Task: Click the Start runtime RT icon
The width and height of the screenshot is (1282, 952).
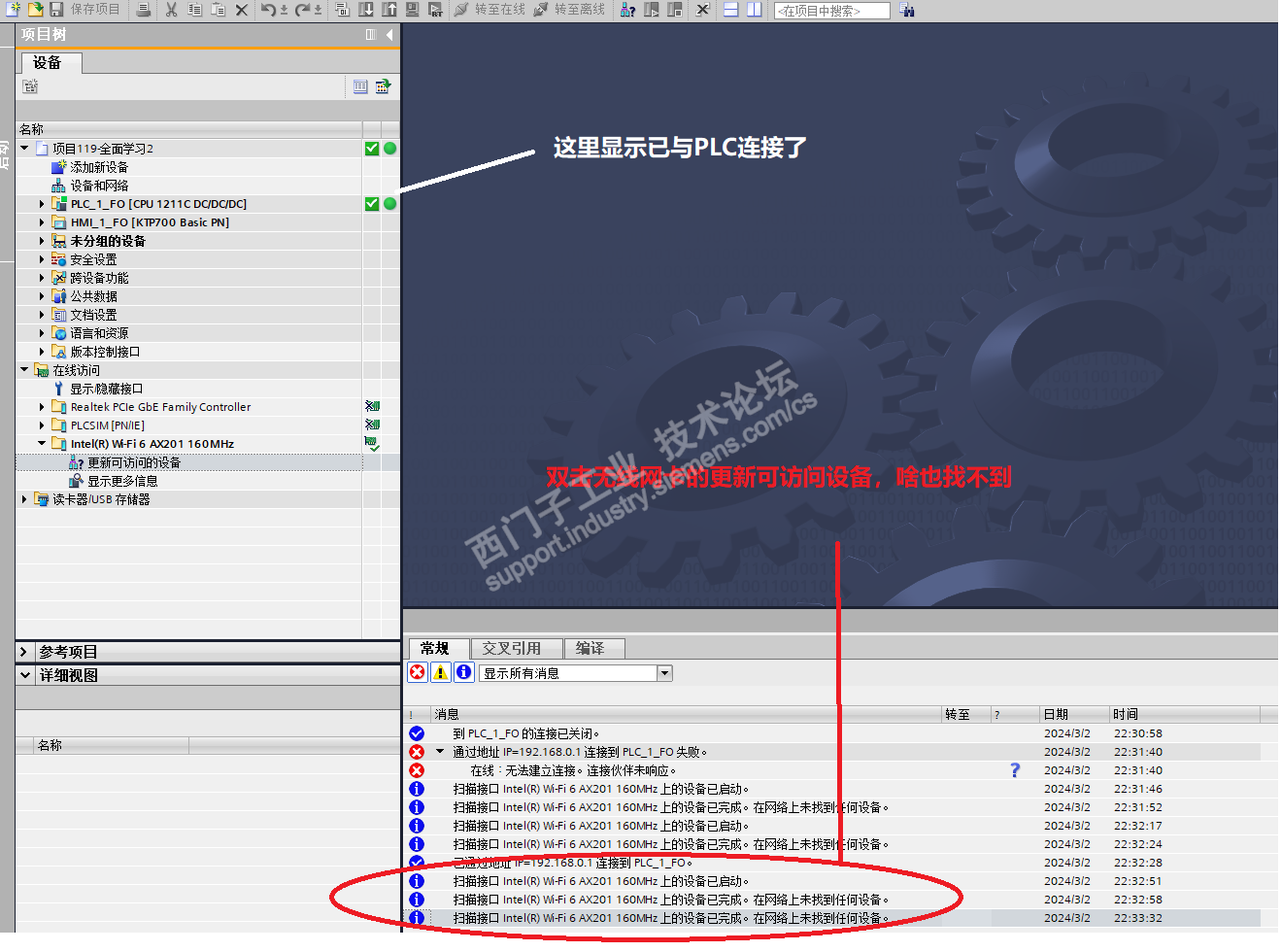Action: pos(435,10)
